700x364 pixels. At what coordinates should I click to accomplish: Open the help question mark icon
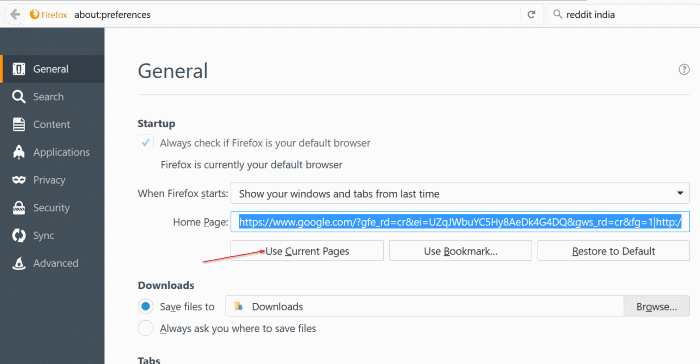click(x=684, y=69)
